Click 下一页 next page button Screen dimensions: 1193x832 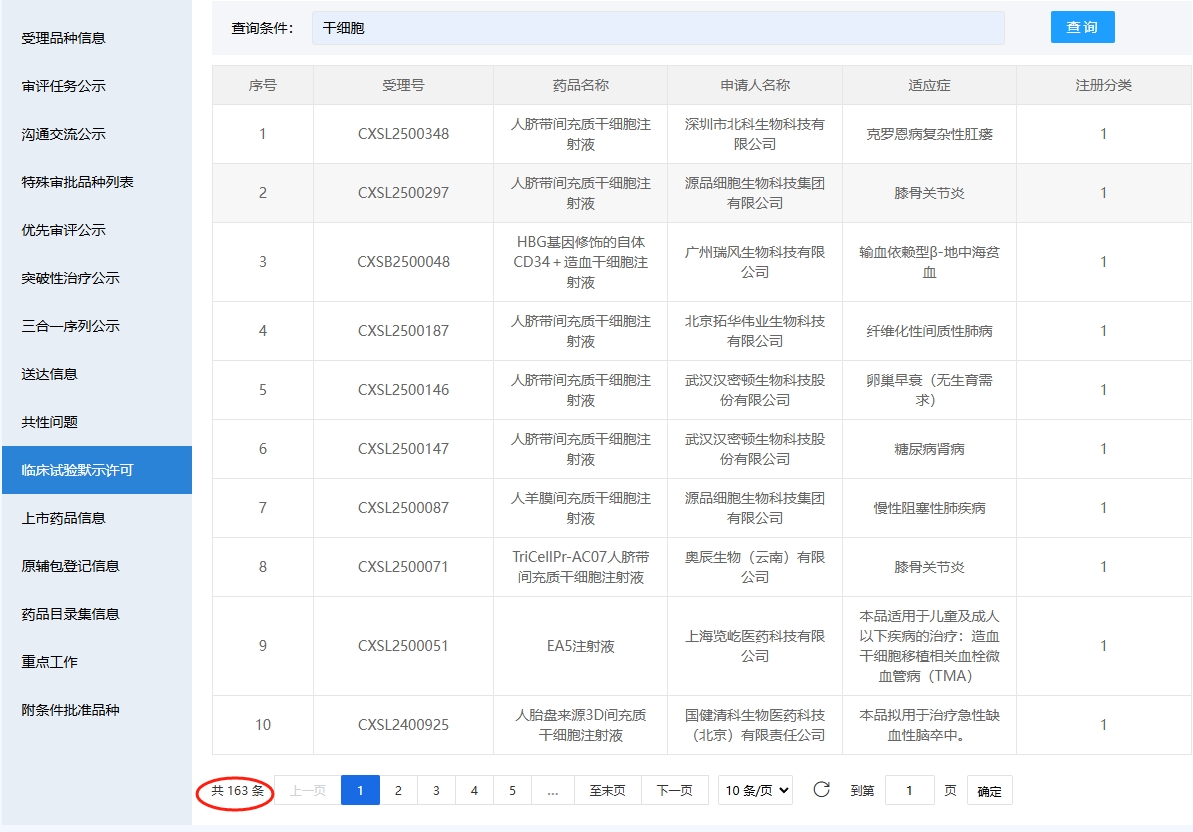674,790
